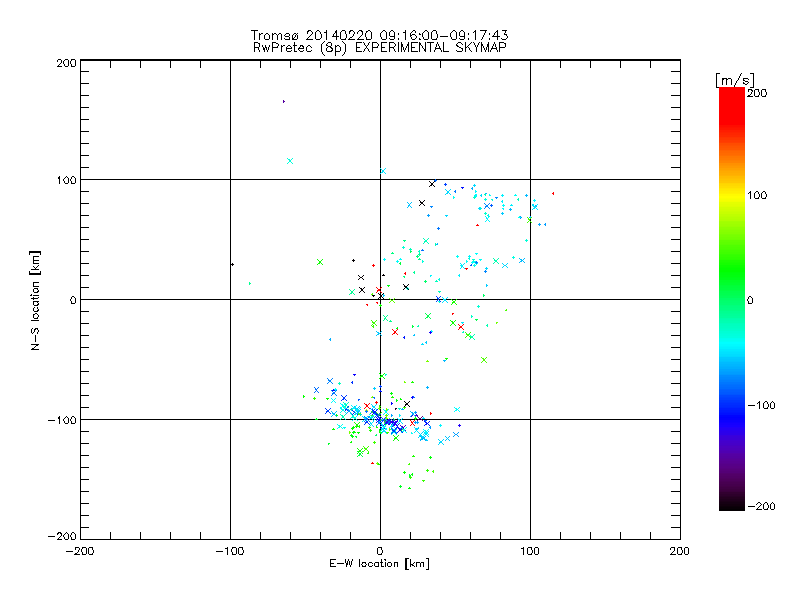Click the colorbar tick label "200"
This screenshot has height=600, width=800.
tap(757, 93)
